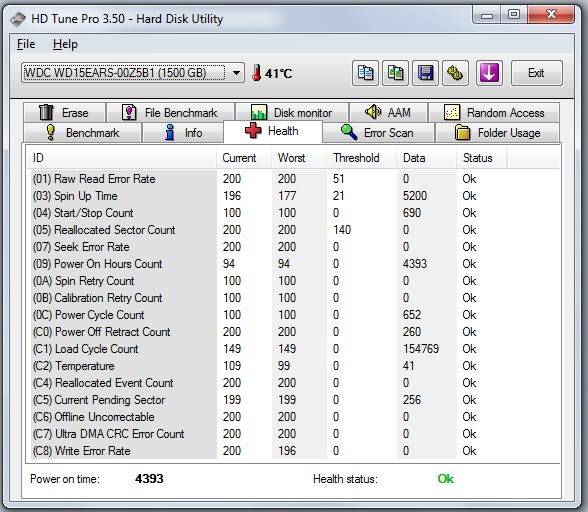The width and height of the screenshot is (588, 512).
Task: Open the Help menu
Action: click(65, 44)
